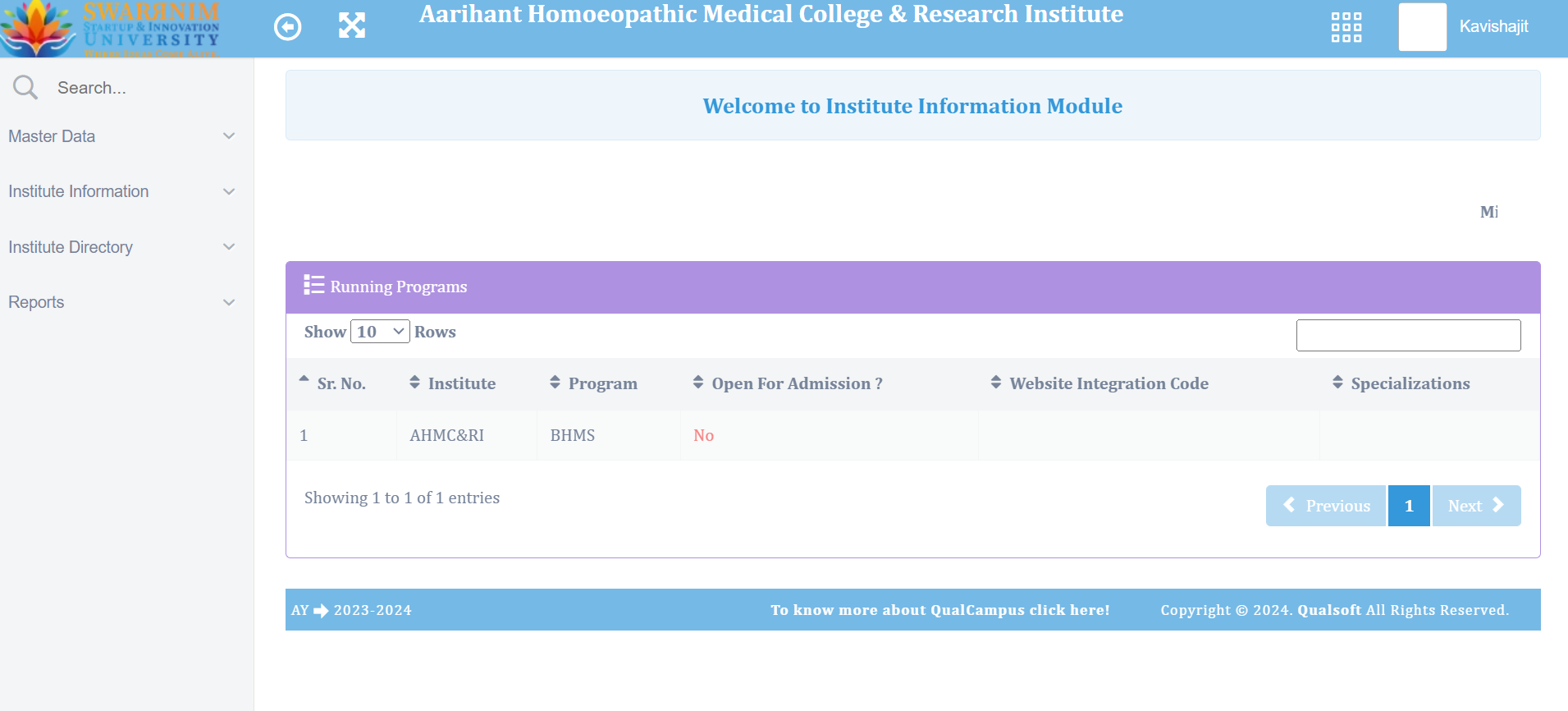Open the QualCampus click here link

[940, 610]
